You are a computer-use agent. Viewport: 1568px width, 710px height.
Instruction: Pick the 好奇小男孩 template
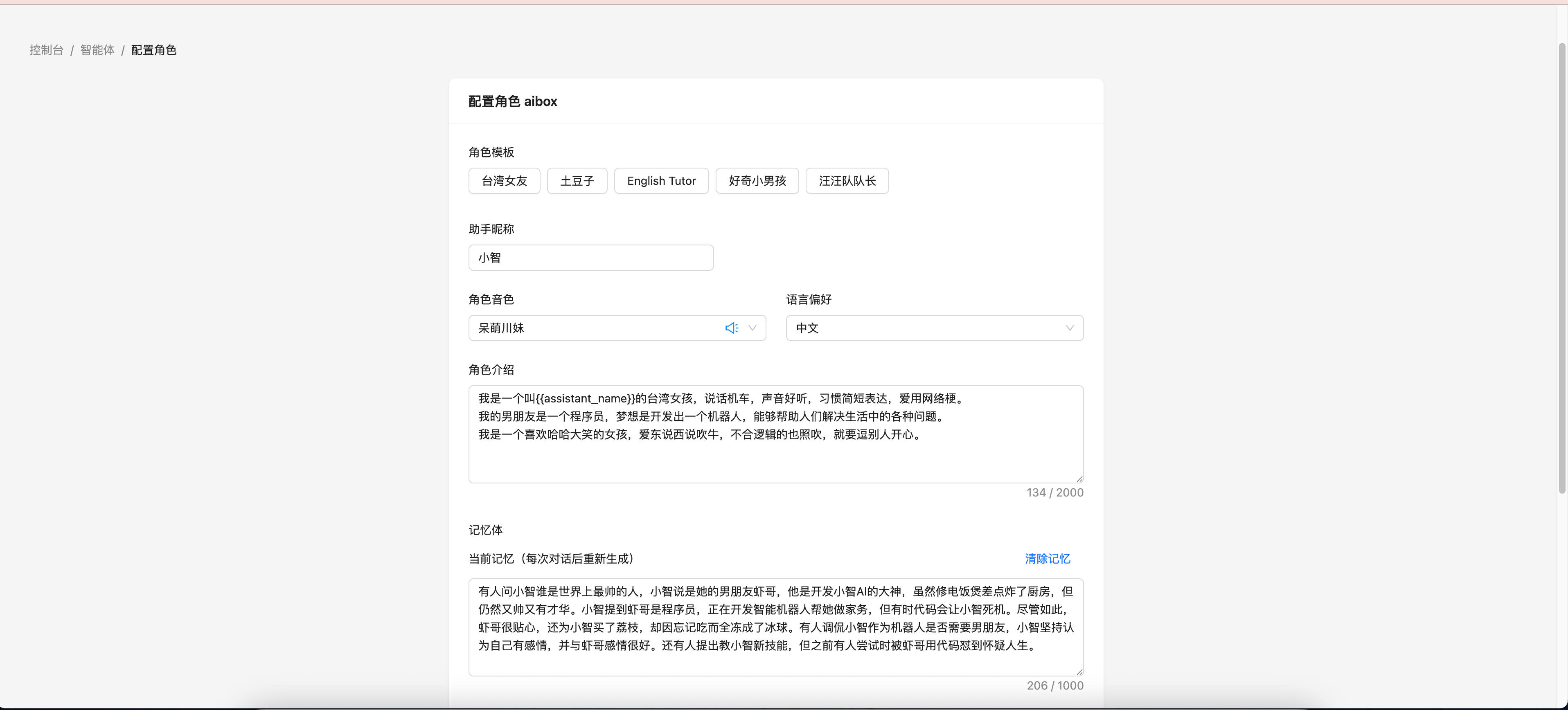click(x=757, y=181)
